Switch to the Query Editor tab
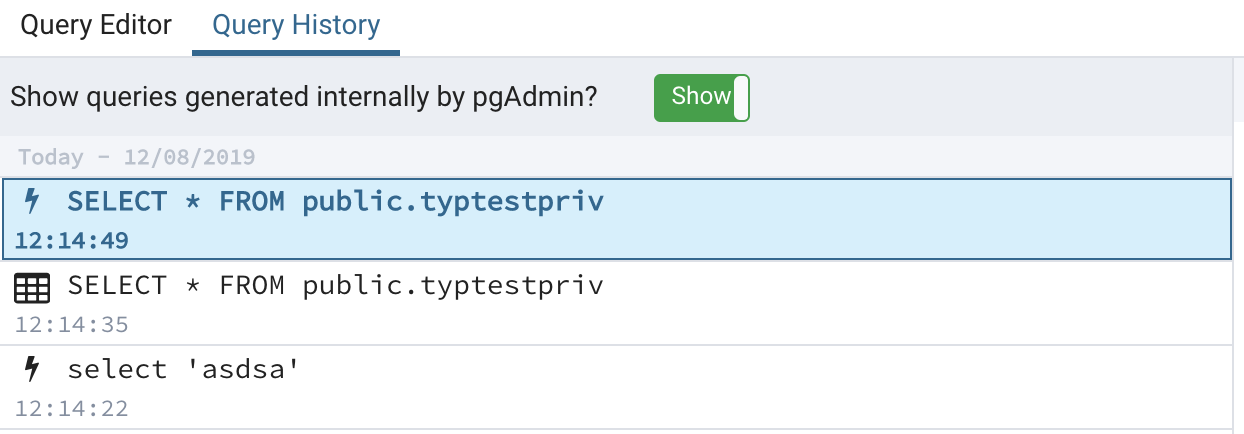Screen dimensions: 1244x434 pos(96,25)
